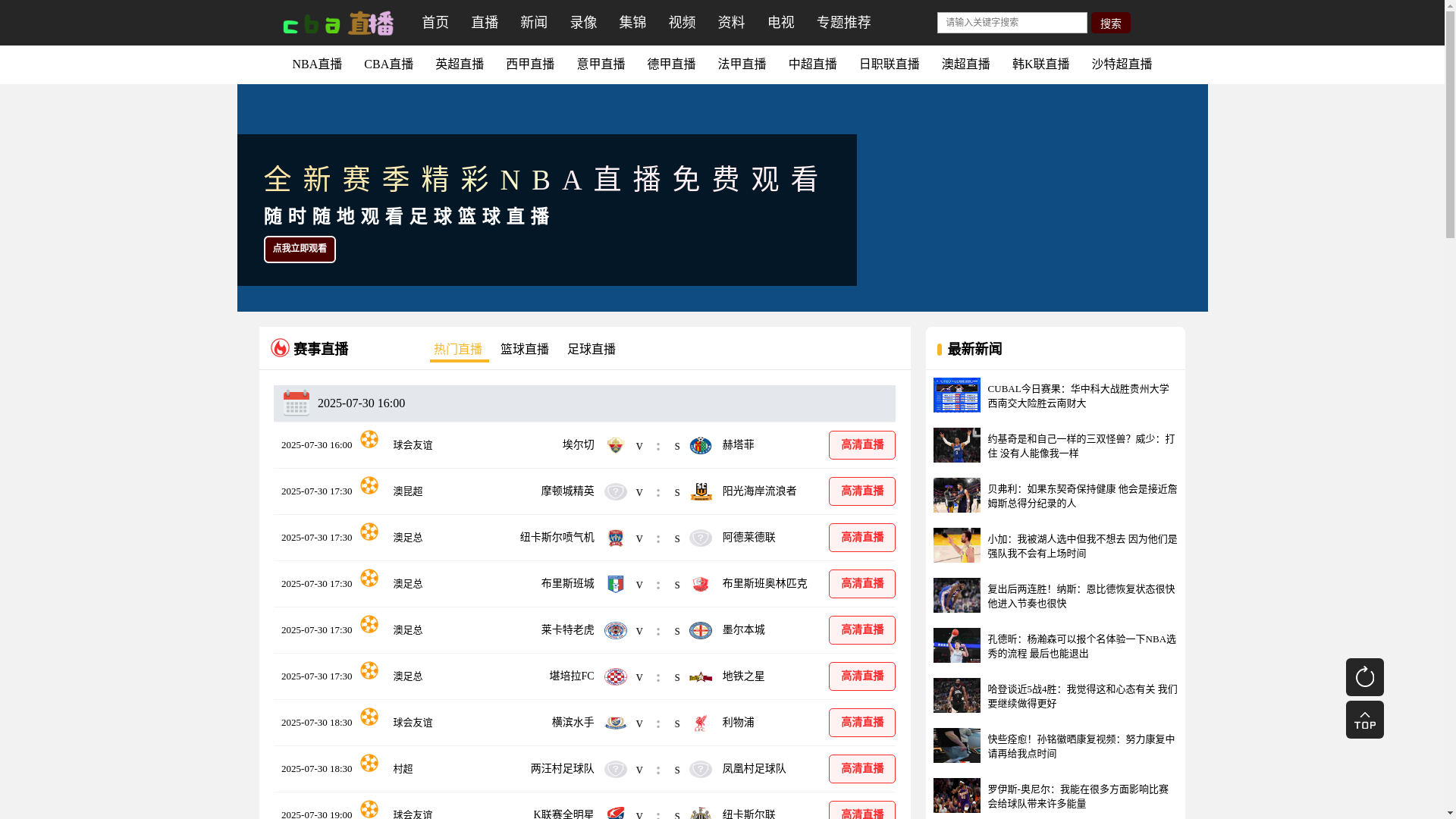Viewport: 1456px width, 819px height.
Task: Click 阳光海岸流浪者 team crest
Action: (701, 491)
